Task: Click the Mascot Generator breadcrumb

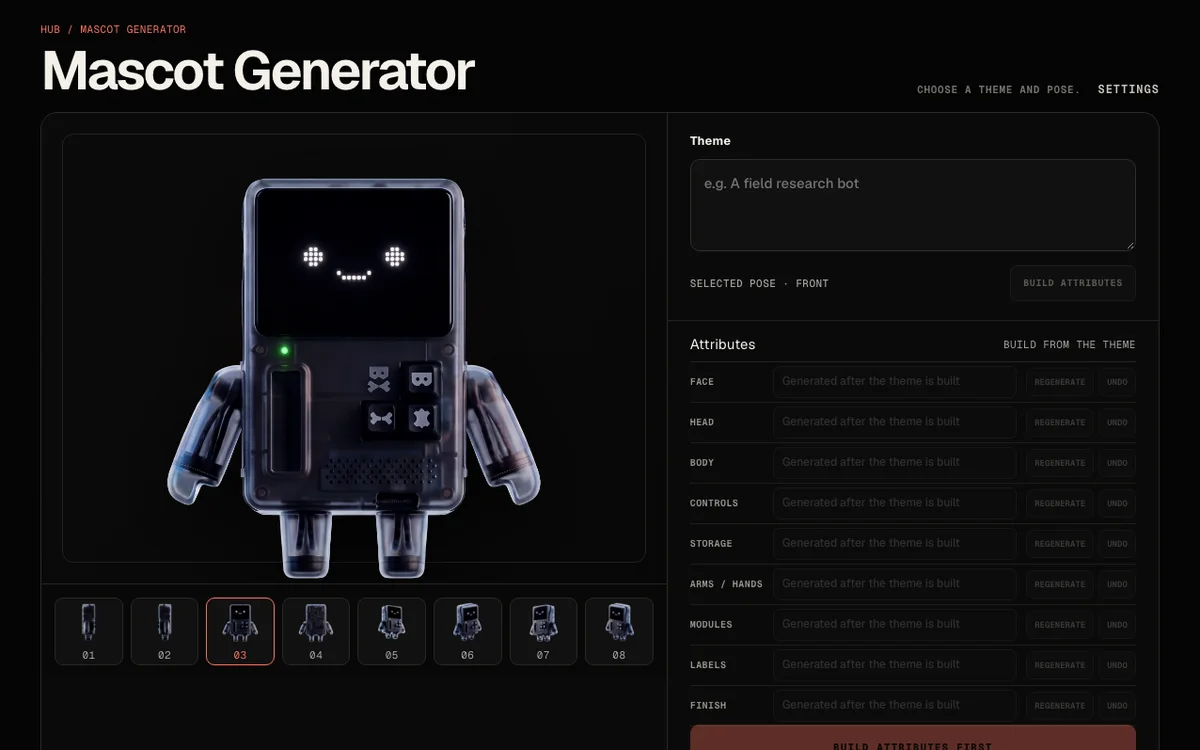Action: [133, 29]
